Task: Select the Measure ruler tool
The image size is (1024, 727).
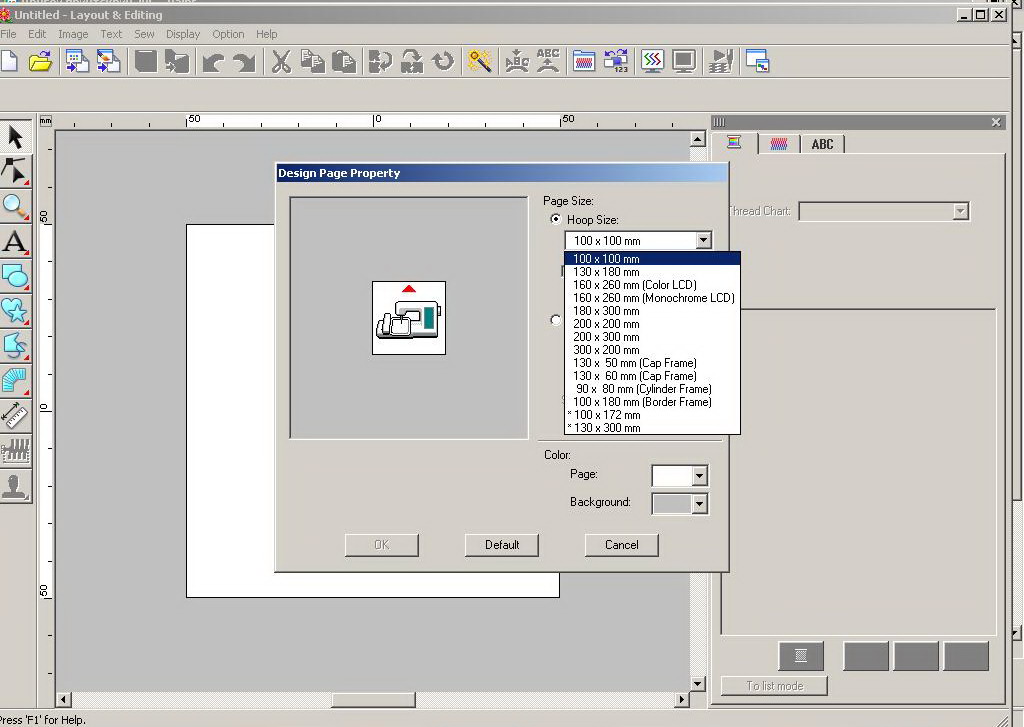Action: [x=15, y=415]
